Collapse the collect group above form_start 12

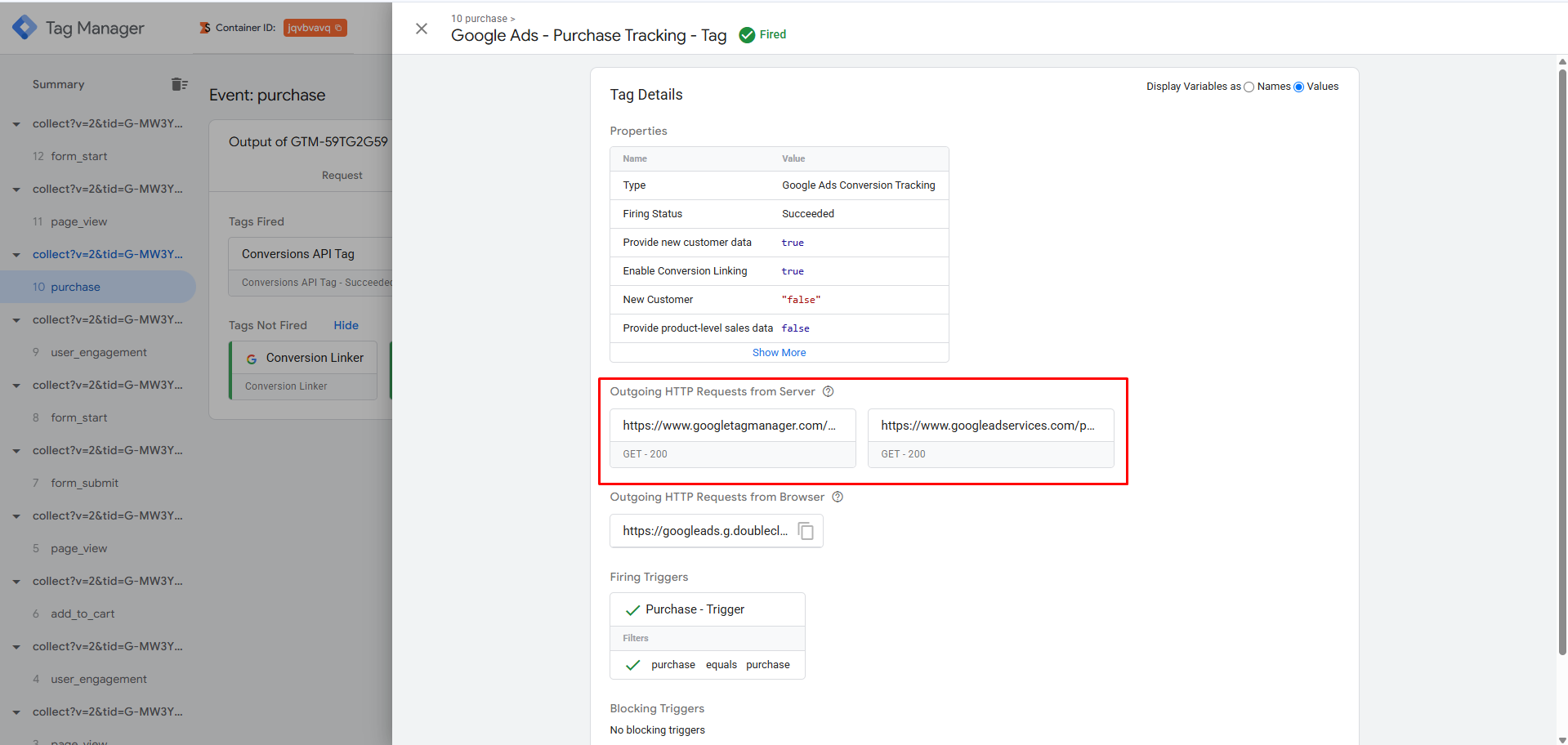click(16, 124)
